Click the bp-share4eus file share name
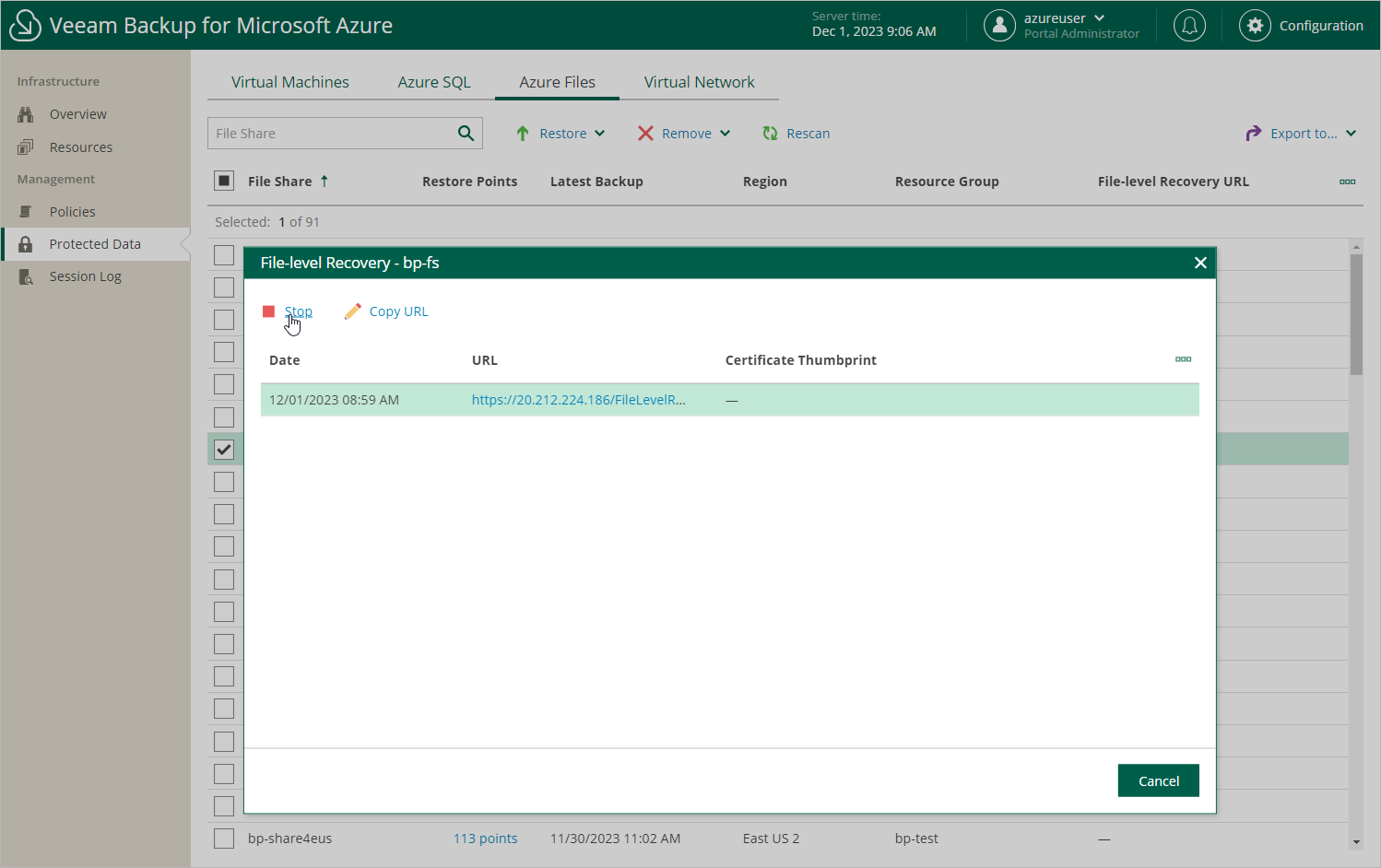Image resolution: width=1381 pixels, height=868 pixels. pyautogui.click(x=290, y=839)
